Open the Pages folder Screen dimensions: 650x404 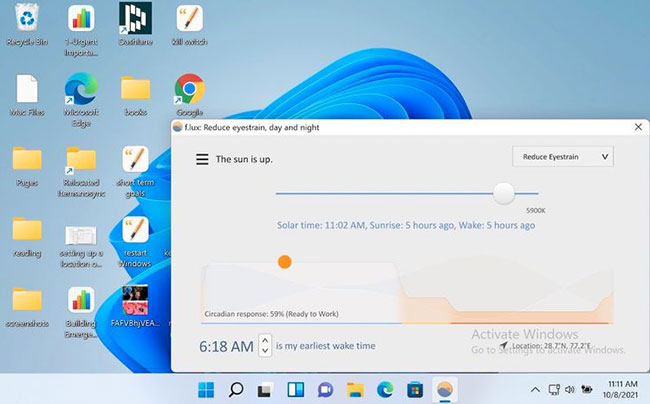click(x=27, y=167)
